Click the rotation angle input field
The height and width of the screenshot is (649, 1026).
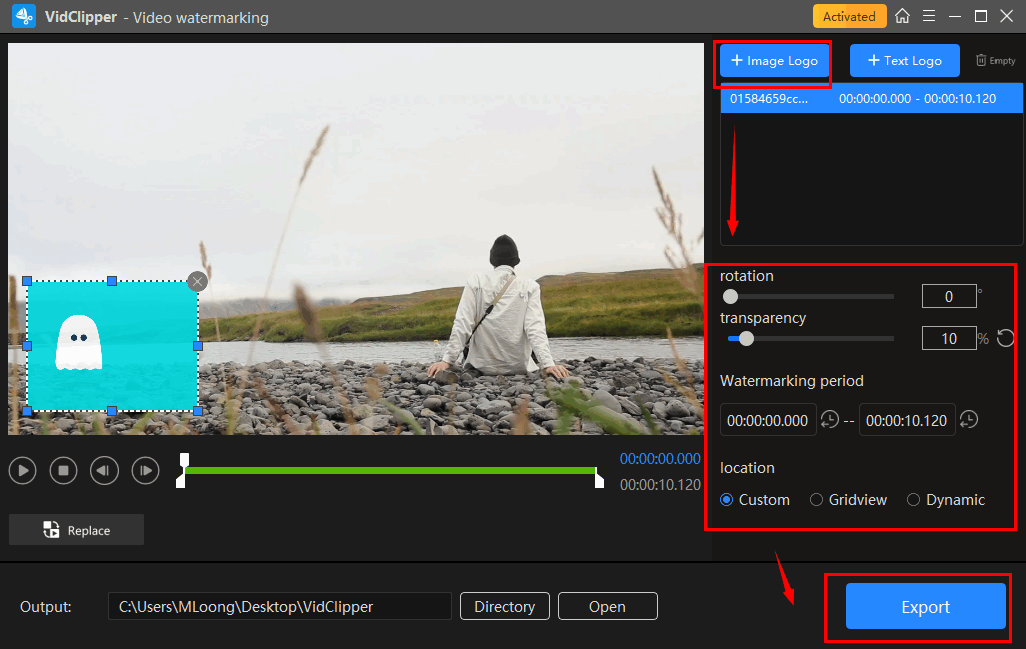pos(948,296)
